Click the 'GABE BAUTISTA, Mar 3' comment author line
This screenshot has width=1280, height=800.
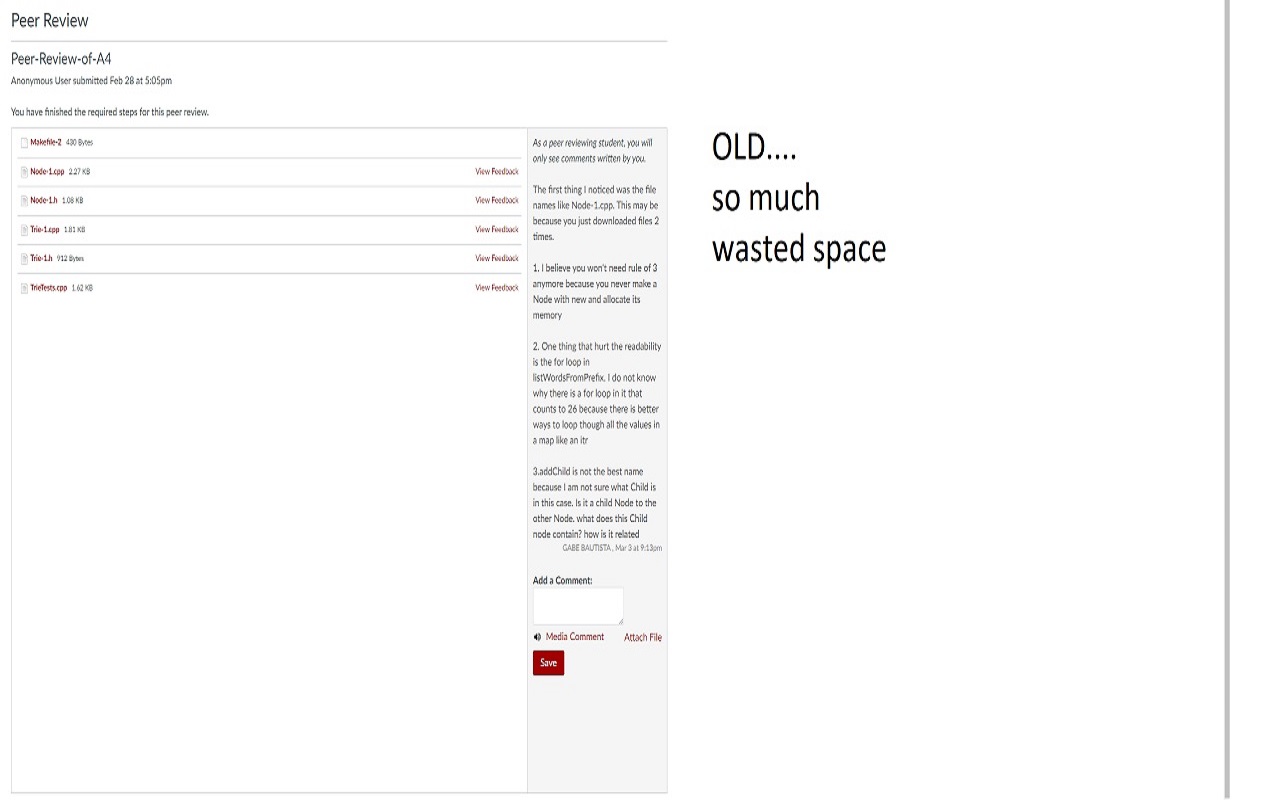(x=612, y=548)
